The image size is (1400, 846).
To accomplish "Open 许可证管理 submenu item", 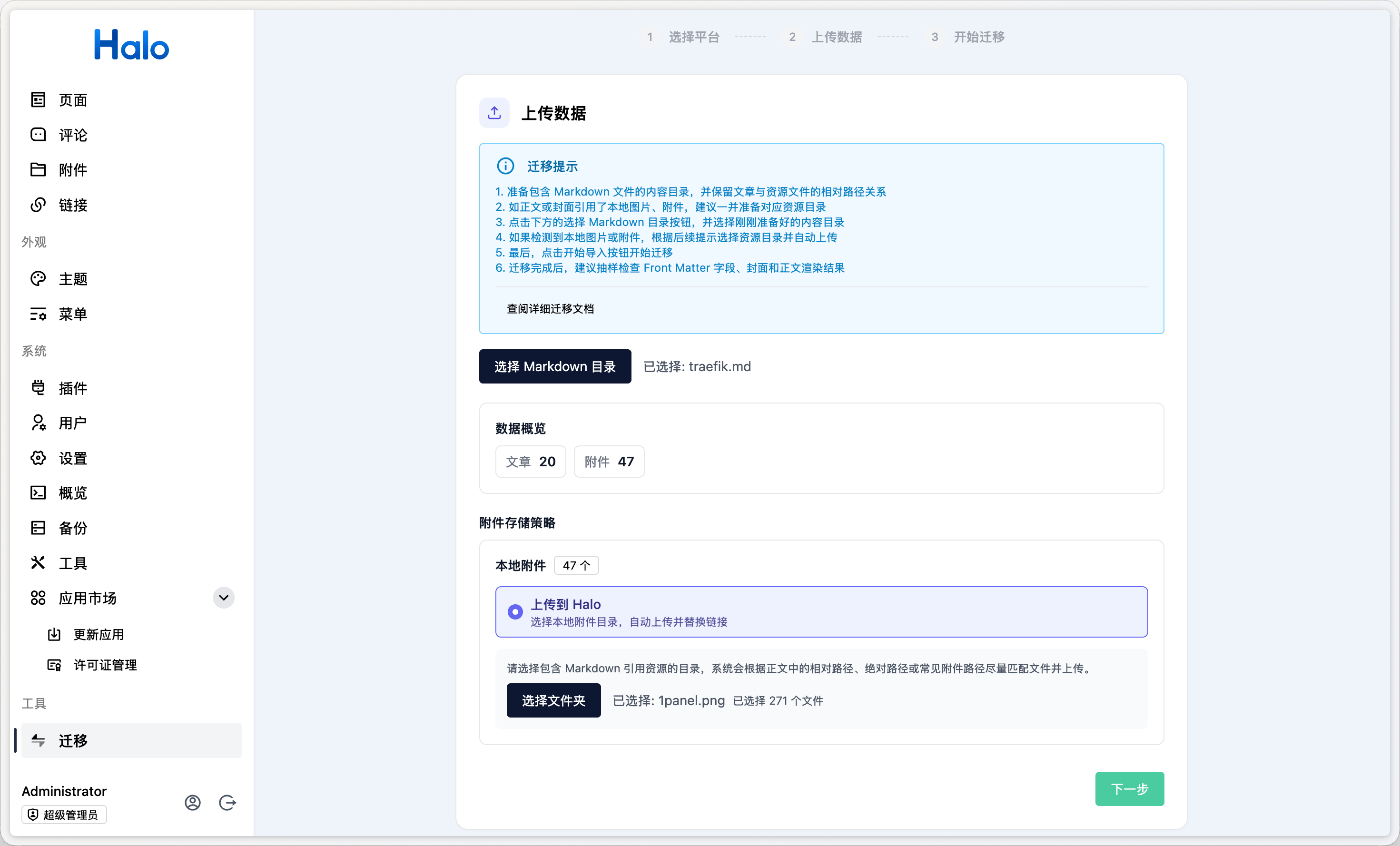I will pos(105,665).
